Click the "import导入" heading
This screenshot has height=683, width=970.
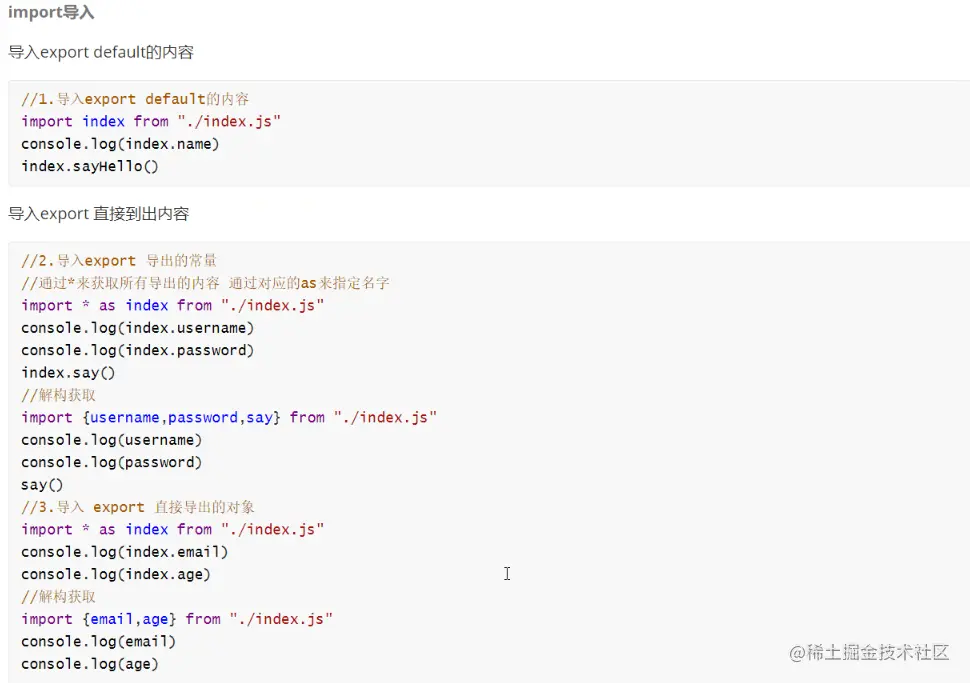coord(51,12)
